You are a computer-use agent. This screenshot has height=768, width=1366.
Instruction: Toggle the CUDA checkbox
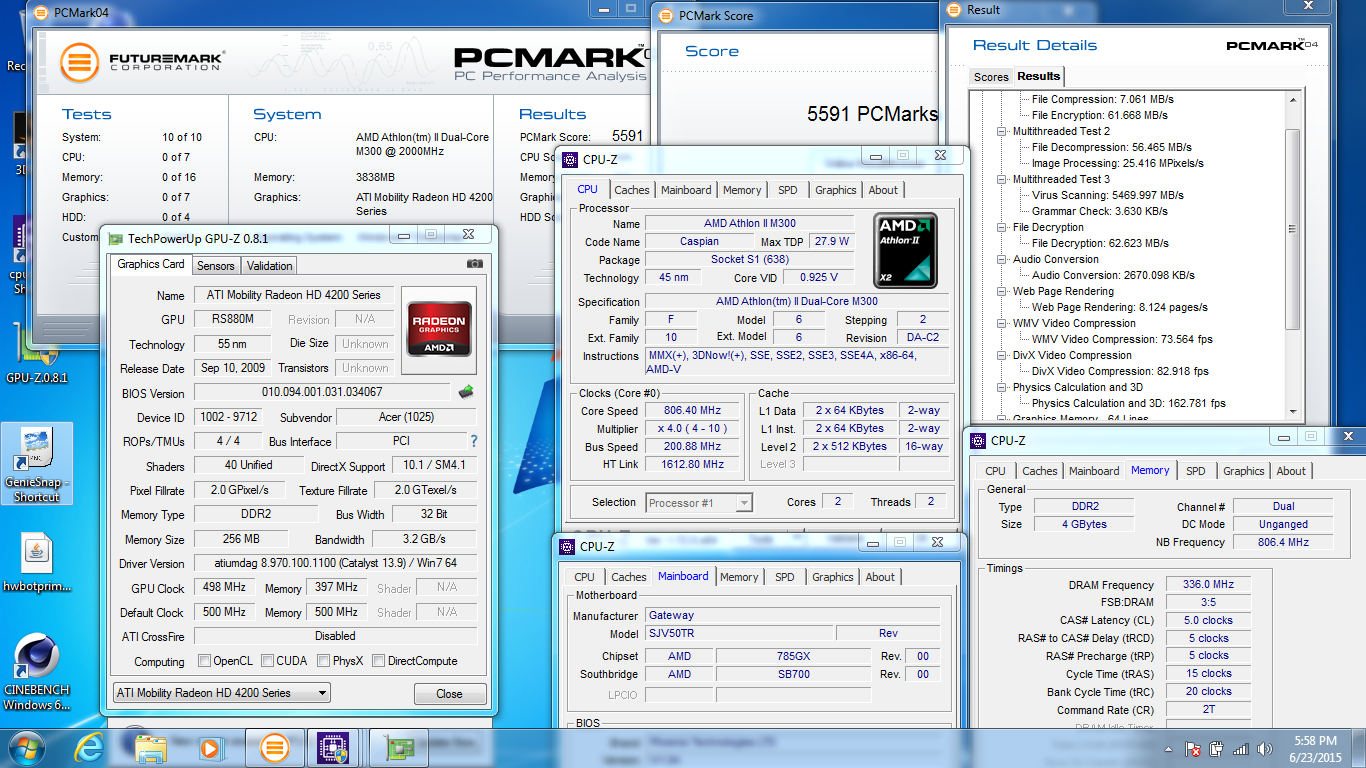[268, 661]
